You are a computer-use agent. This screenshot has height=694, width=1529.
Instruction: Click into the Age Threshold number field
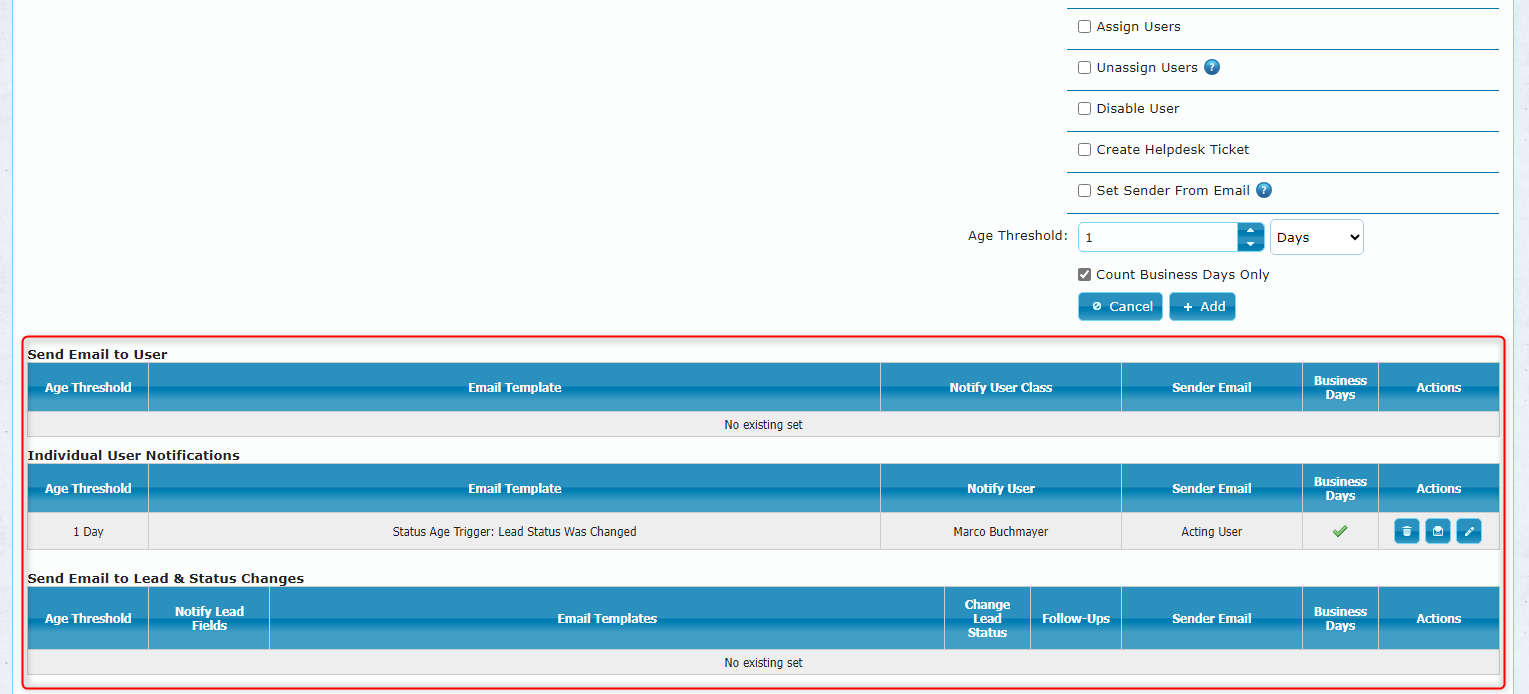[1158, 238]
